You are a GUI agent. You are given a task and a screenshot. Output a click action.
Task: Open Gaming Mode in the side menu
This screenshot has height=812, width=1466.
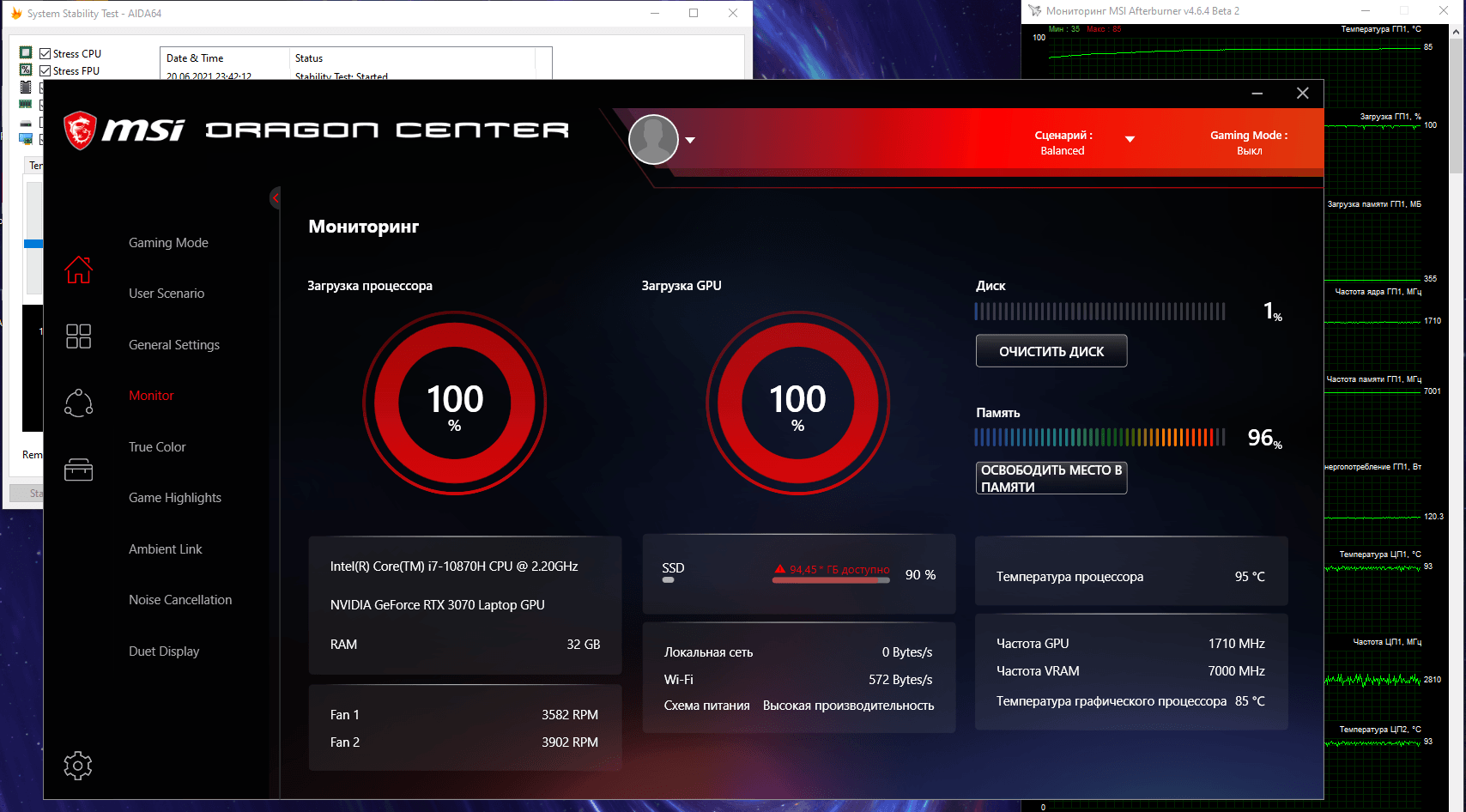pos(168,243)
